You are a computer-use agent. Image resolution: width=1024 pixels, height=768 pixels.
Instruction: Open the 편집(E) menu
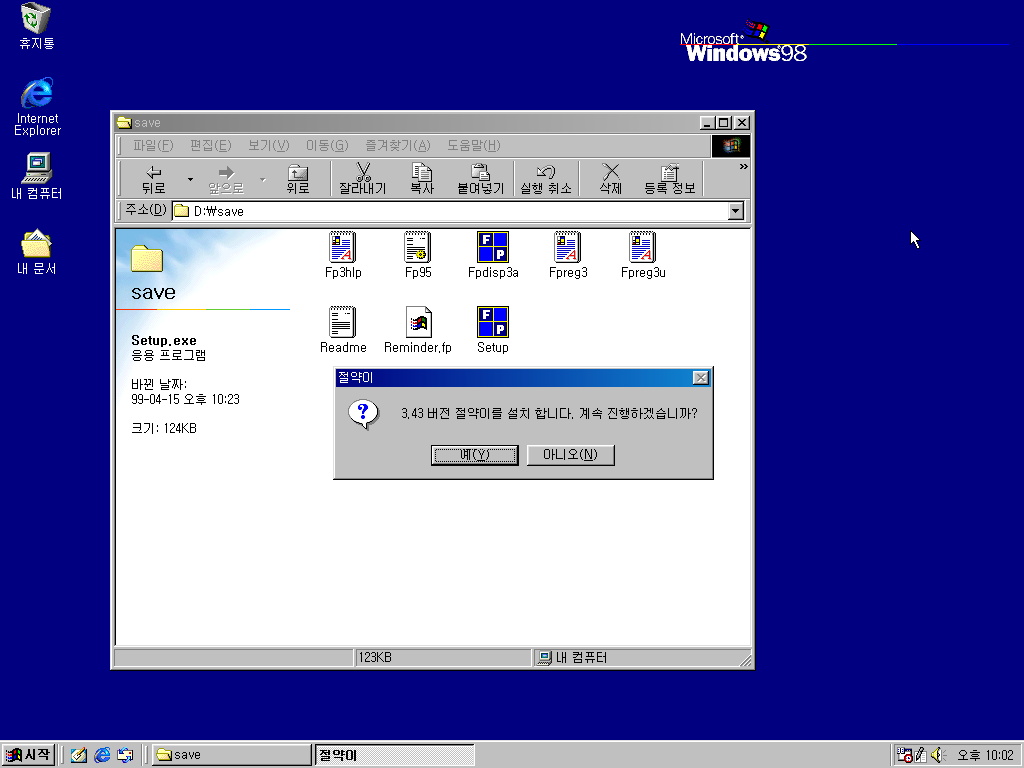tap(210, 146)
